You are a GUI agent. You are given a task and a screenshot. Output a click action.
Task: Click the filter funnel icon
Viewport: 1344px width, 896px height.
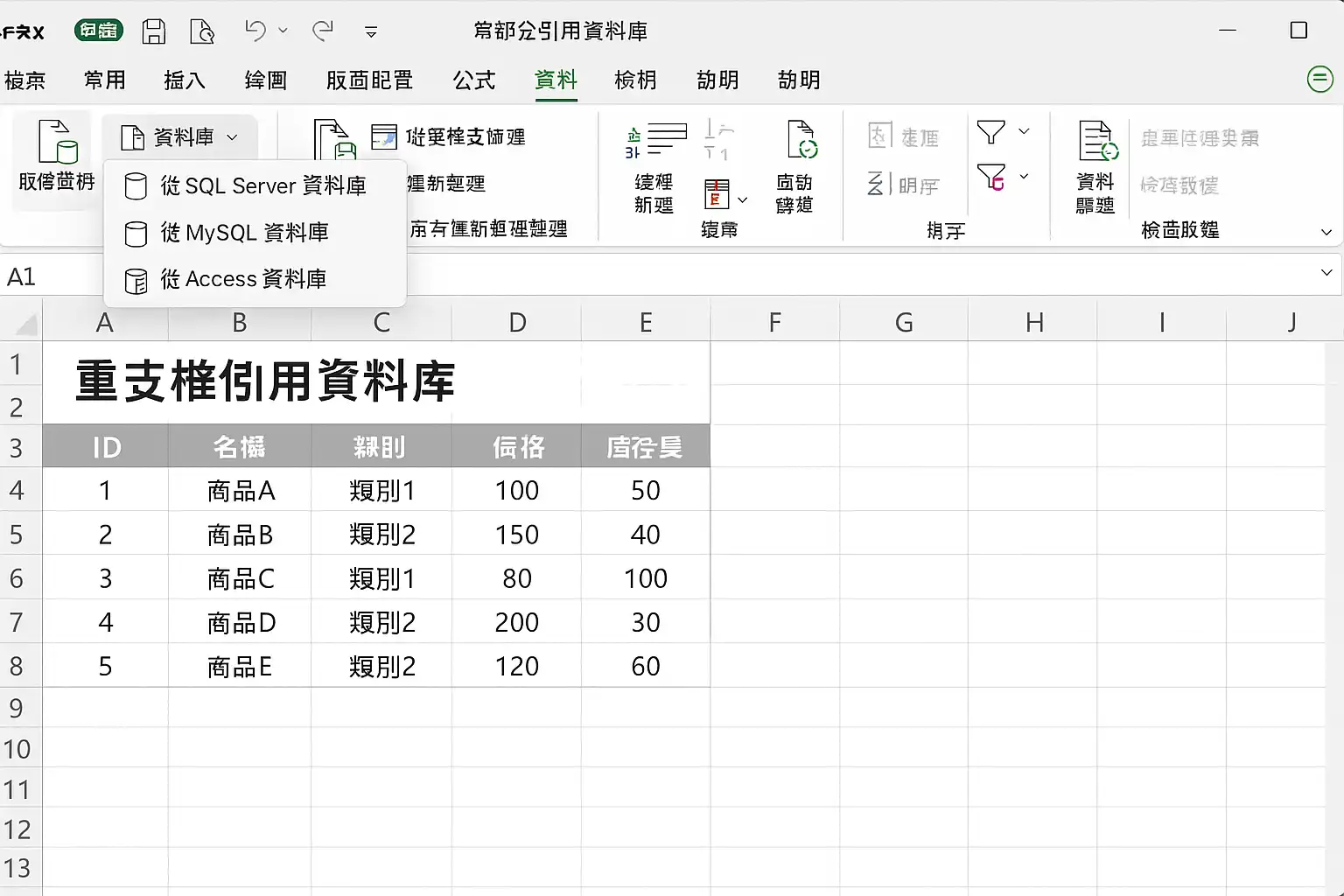point(990,132)
